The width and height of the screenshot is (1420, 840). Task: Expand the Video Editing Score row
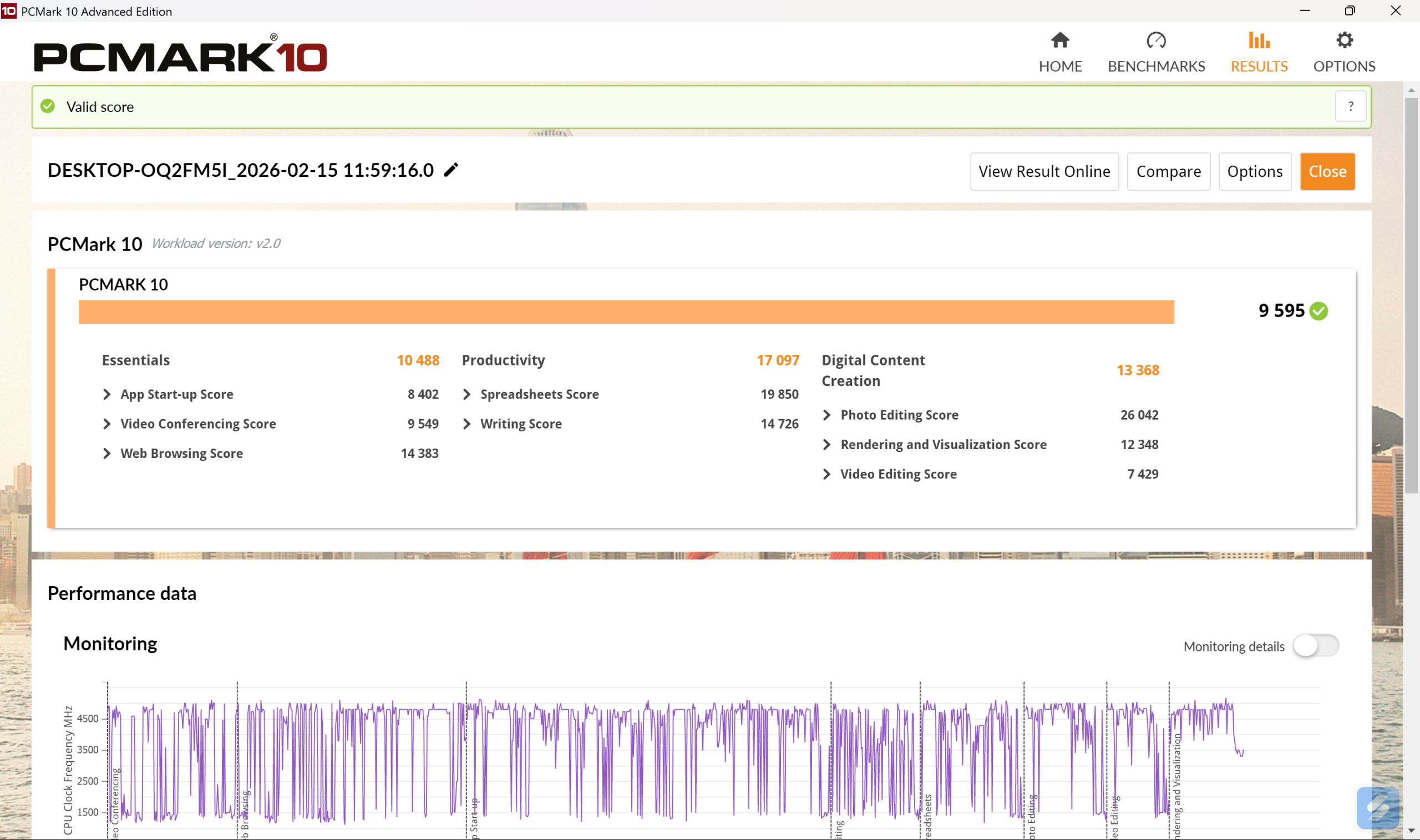(x=826, y=475)
